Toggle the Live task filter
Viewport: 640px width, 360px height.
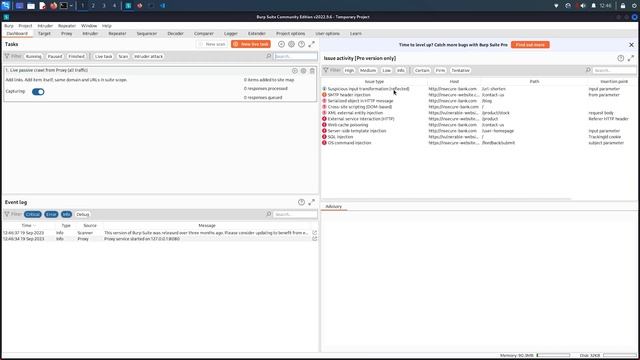[104, 56]
